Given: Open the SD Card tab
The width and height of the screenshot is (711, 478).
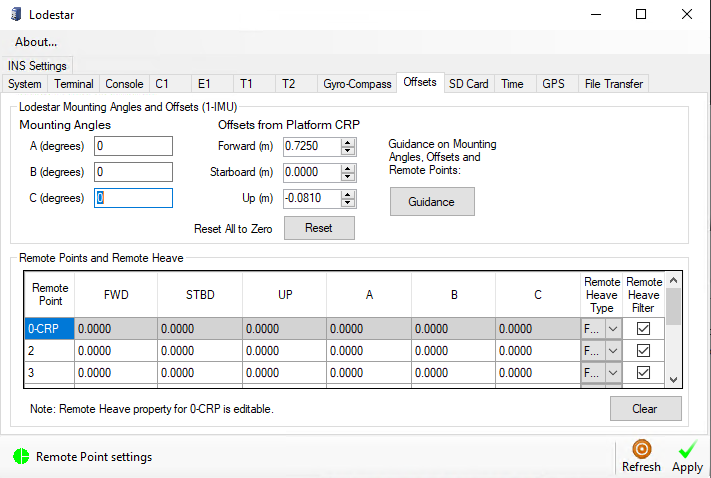Looking at the screenshot, I should pos(468,84).
